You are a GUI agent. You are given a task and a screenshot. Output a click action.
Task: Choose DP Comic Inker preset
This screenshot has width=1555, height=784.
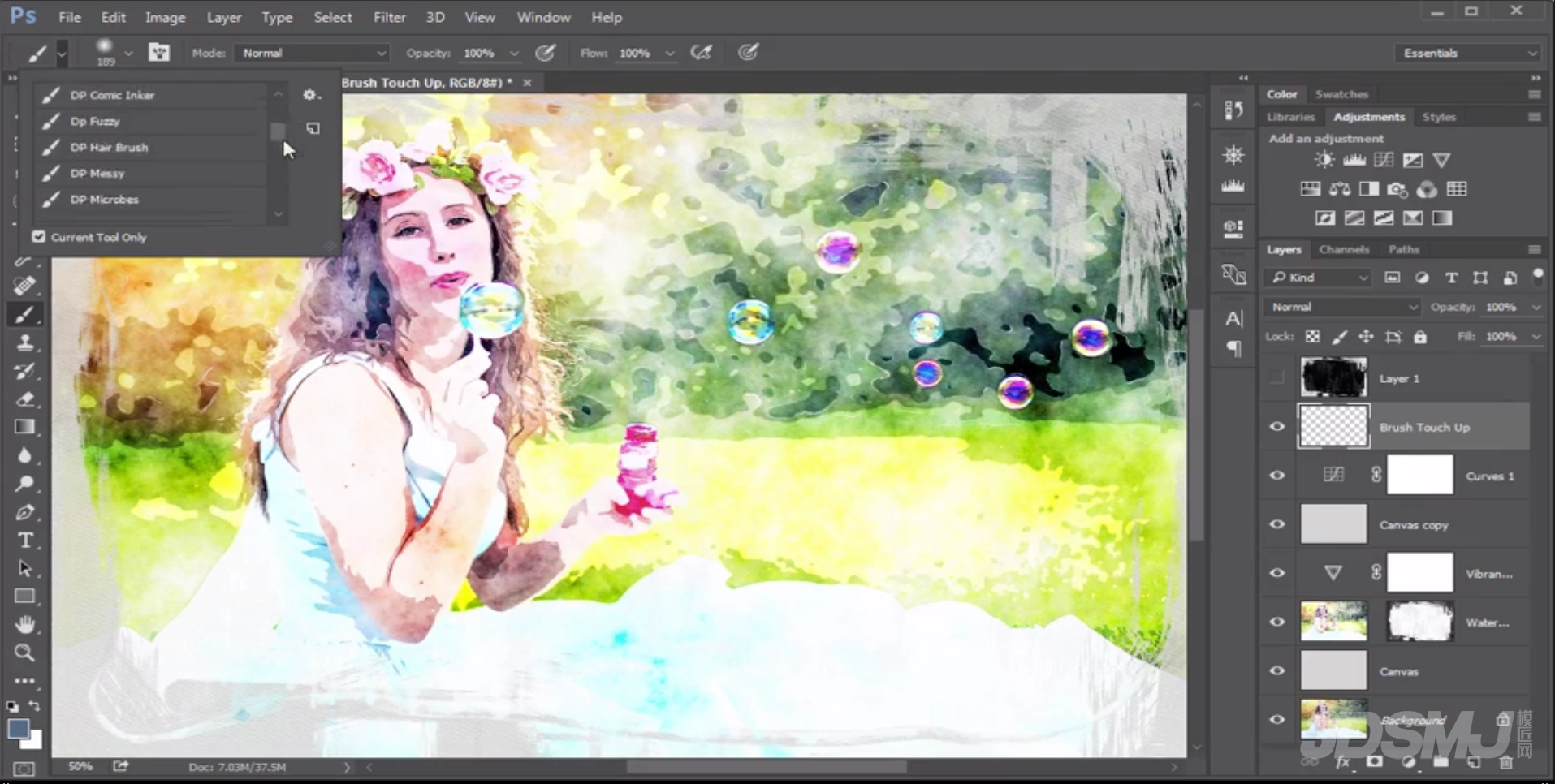(x=151, y=95)
